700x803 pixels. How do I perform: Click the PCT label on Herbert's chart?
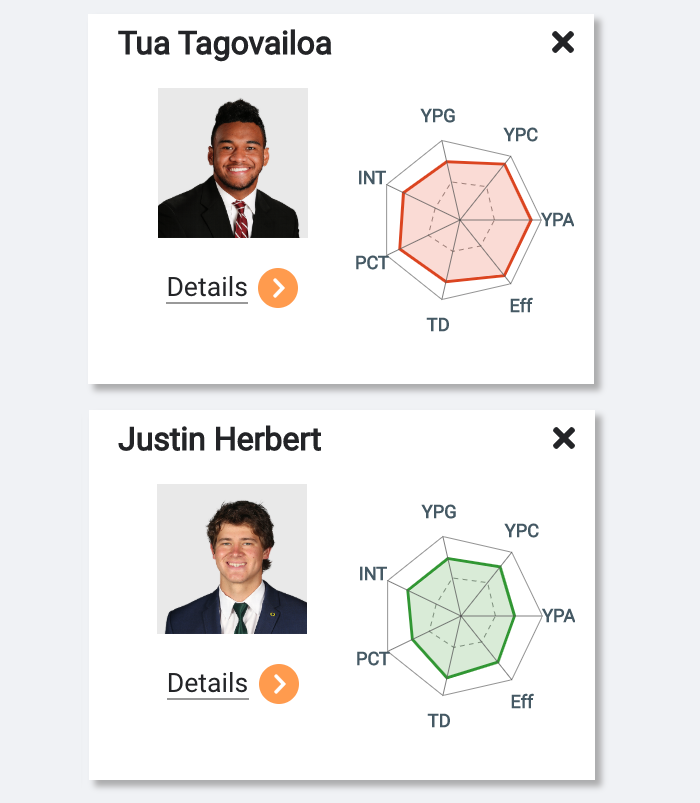coord(372,659)
